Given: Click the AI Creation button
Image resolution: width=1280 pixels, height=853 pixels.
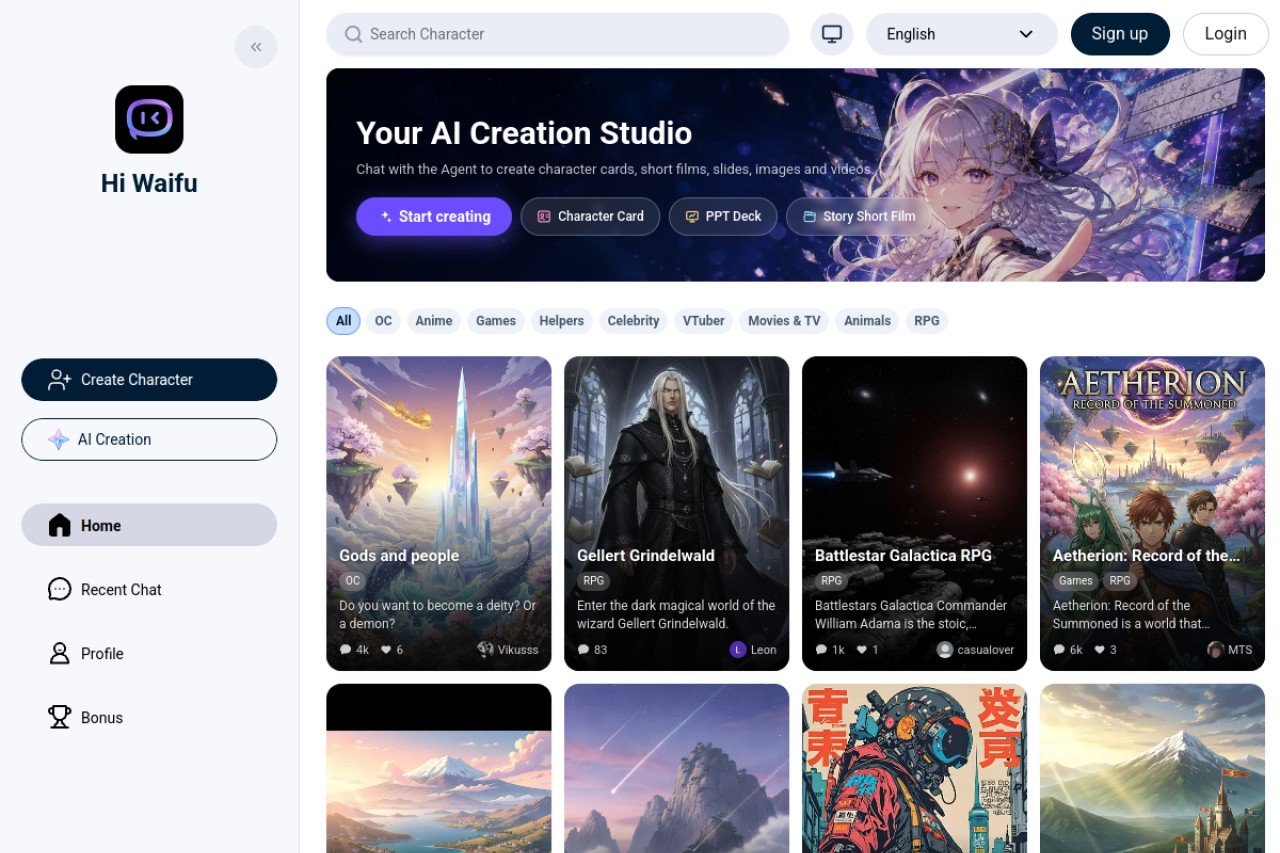Looking at the screenshot, I should point(149,439).
